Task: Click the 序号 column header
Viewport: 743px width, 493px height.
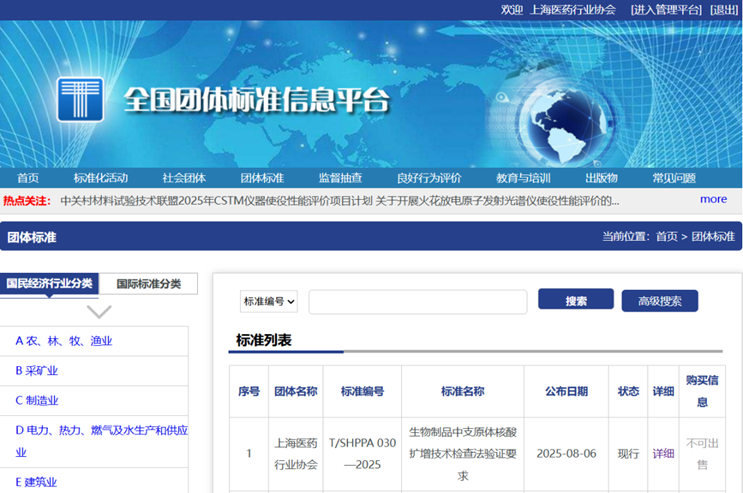Action: (249, 392)
